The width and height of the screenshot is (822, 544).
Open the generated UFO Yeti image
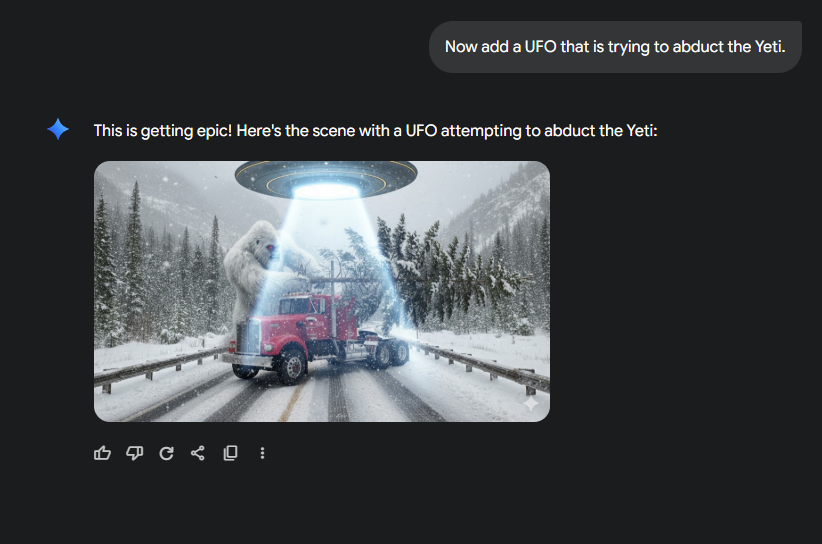click(x=322, y=291)
